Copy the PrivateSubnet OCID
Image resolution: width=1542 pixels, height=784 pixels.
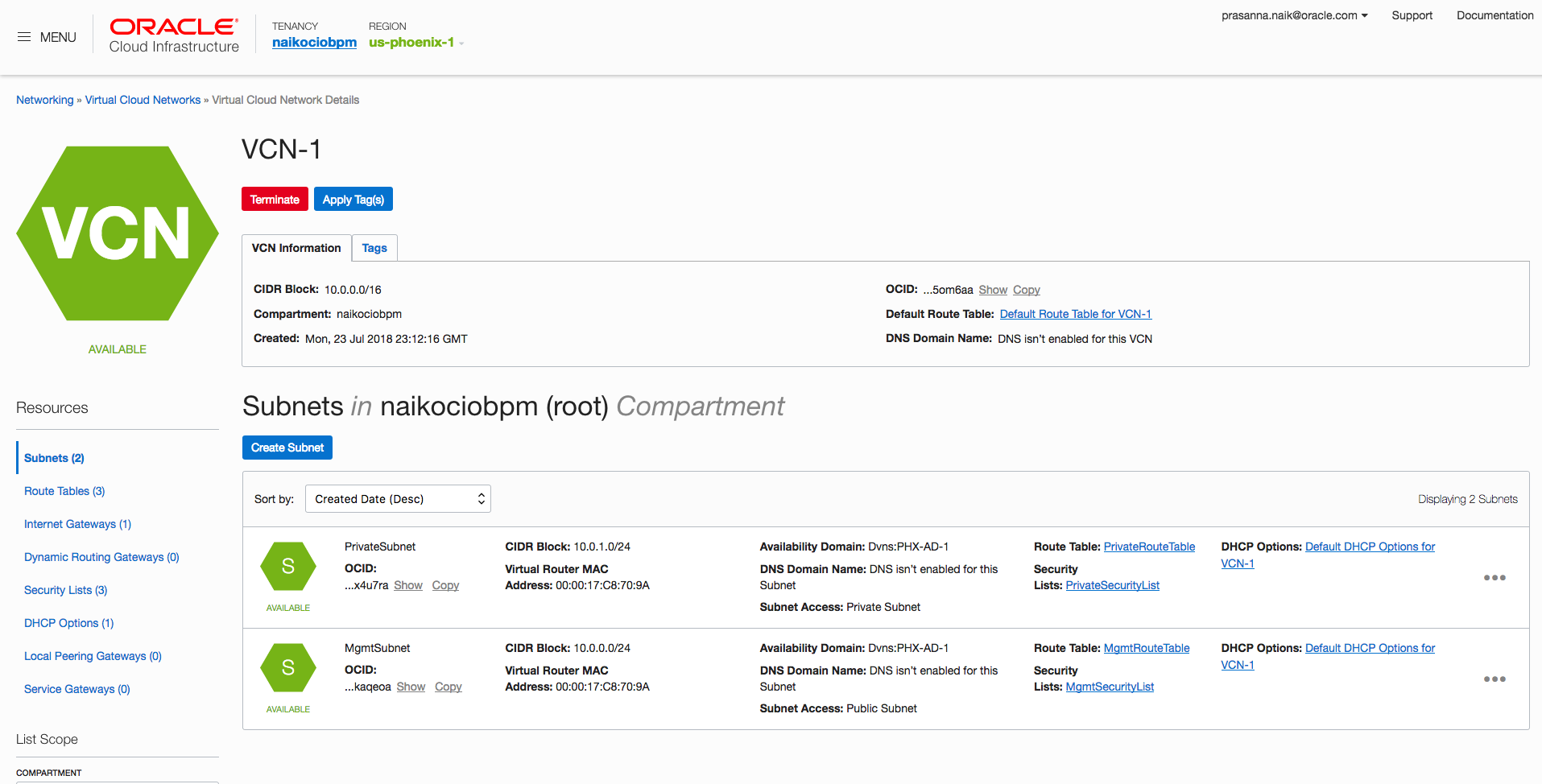pyautogui.click(x=445, y=585)
